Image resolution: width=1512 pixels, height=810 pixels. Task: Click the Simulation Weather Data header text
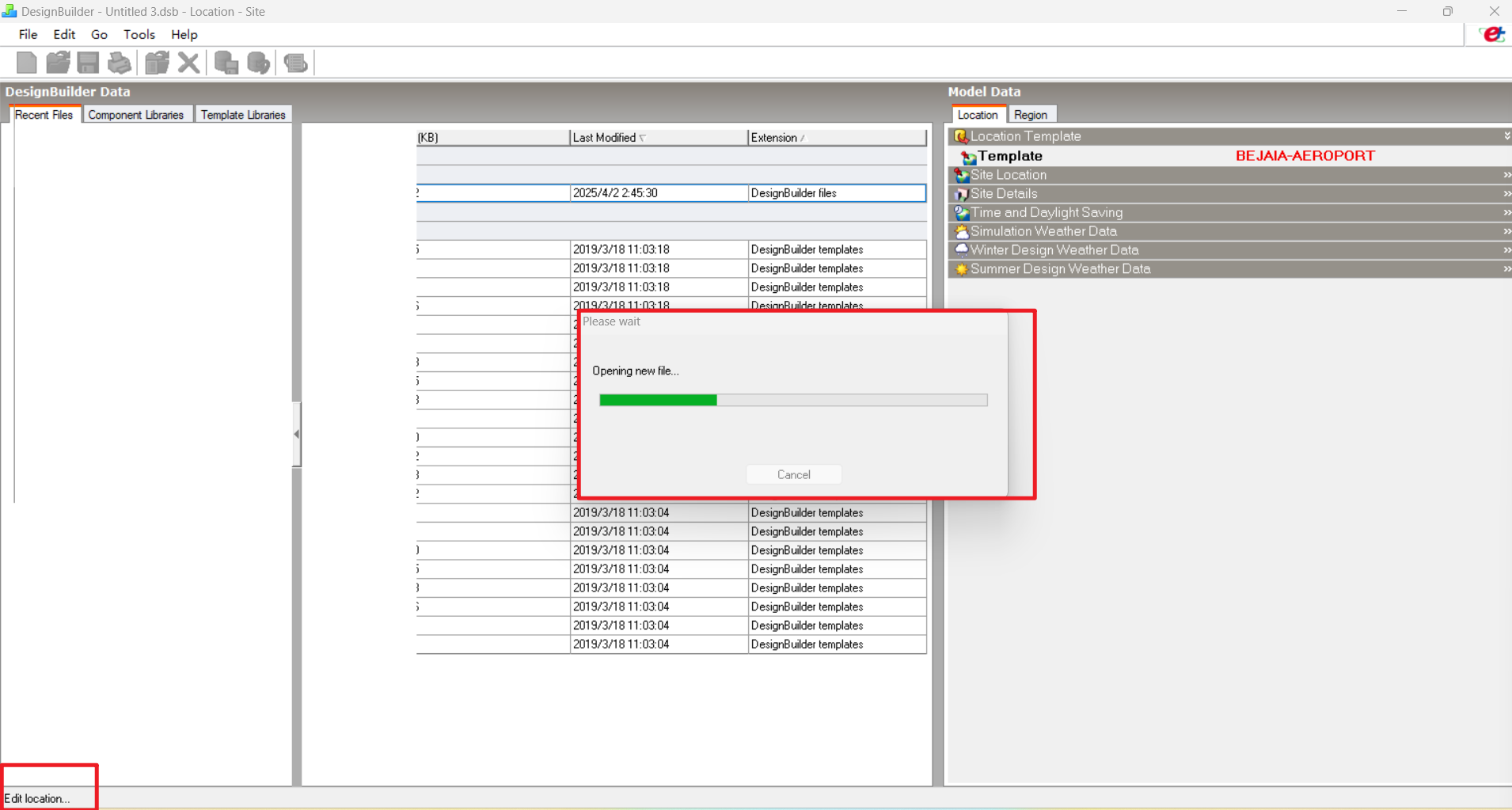click(1043, 231)
